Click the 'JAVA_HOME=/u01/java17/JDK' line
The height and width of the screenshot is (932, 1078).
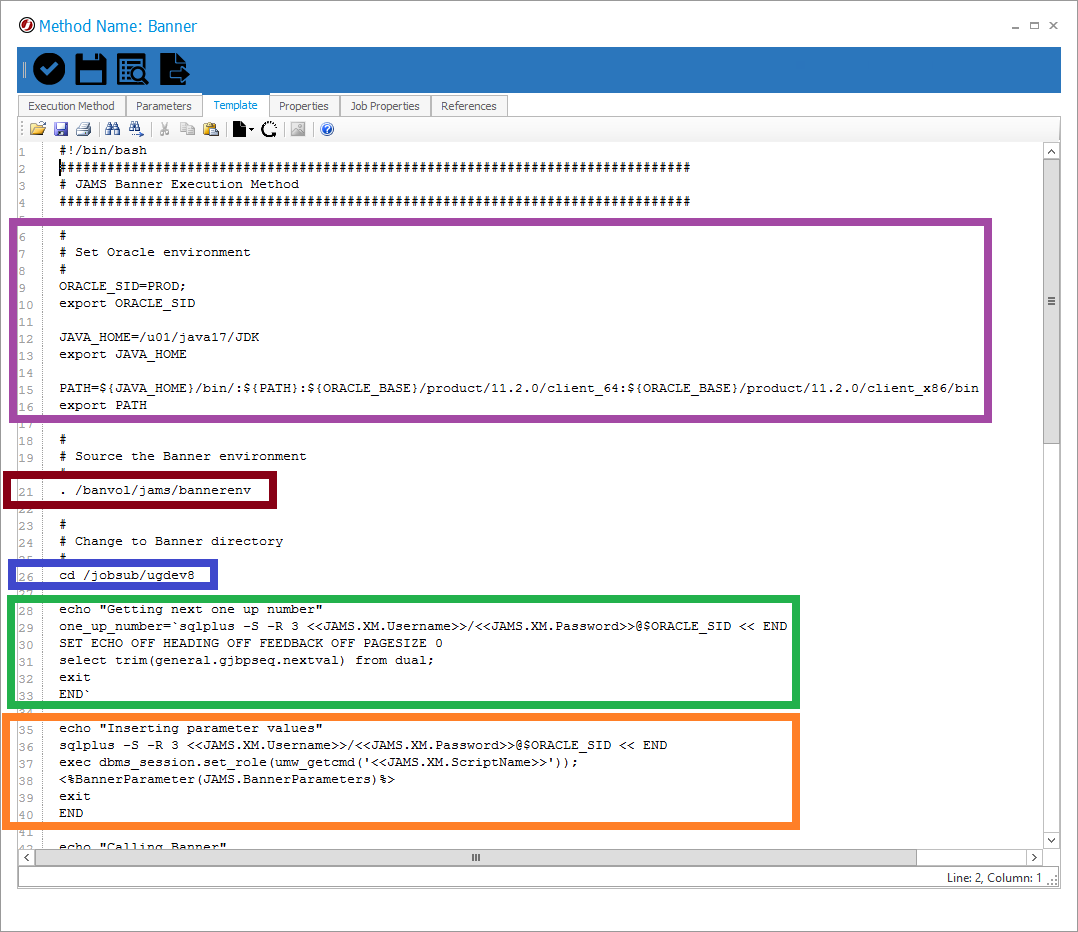pyautogui.click(x=160, y=337)
